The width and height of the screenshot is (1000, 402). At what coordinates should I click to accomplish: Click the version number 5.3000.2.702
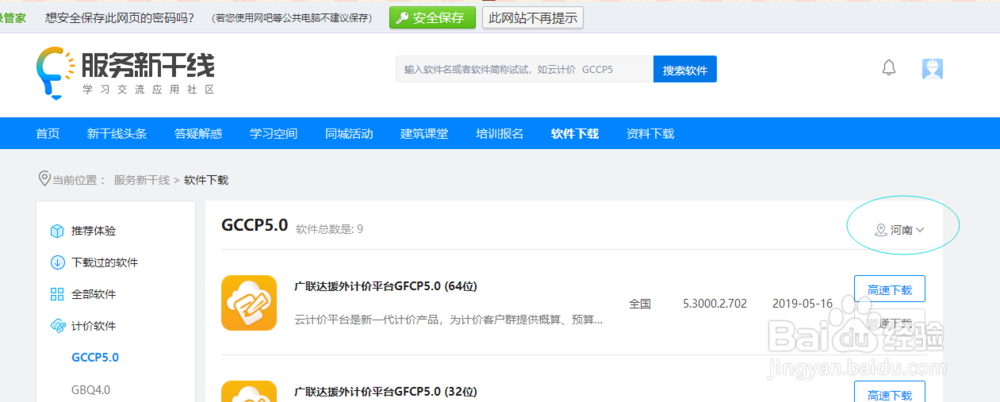(714, 303)
